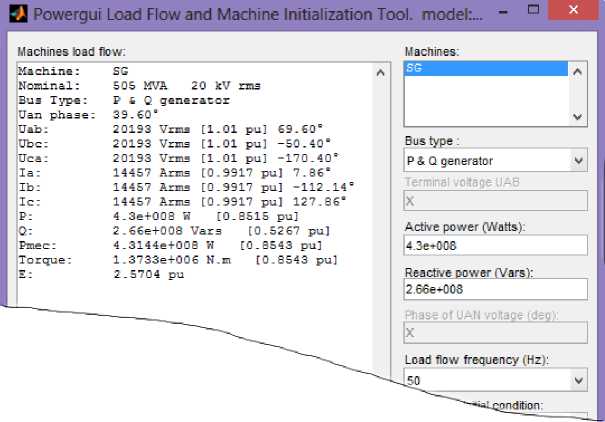Screen dimensions: 605x422
Task: Minimize the Powergui Load Flow window
Action: (x=503, y=12)
